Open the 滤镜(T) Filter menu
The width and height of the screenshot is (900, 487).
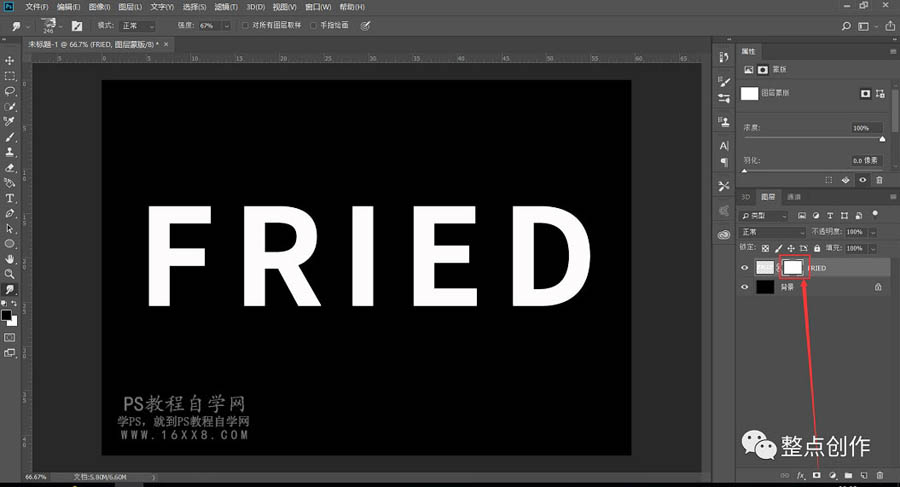click(x=226, y=7)
